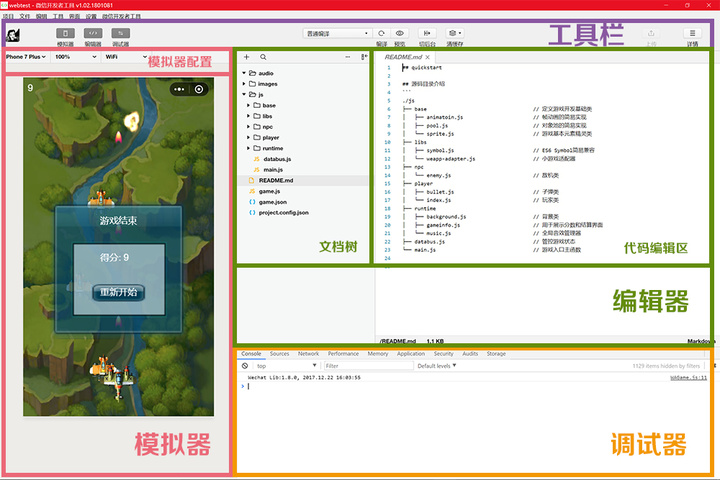
Task: Open the top context dropdown
Action: click(287, 366)
